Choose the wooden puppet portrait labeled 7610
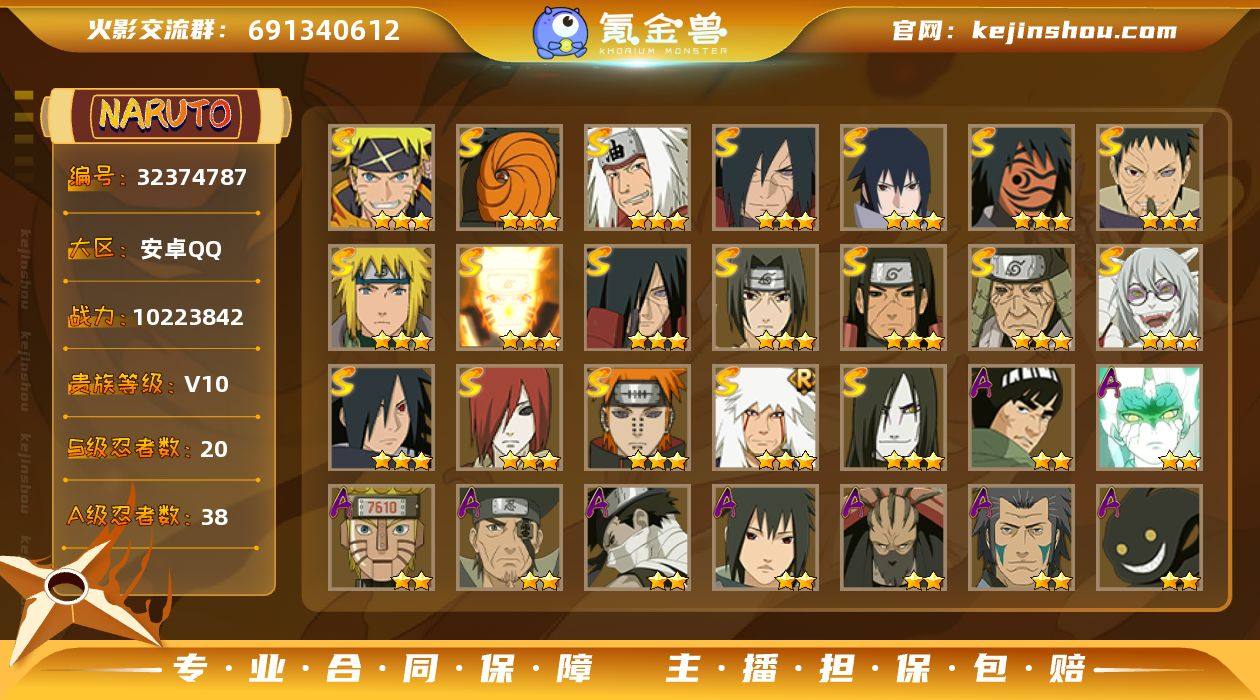The image size is (1260, 700). click(x=381, y=538)
